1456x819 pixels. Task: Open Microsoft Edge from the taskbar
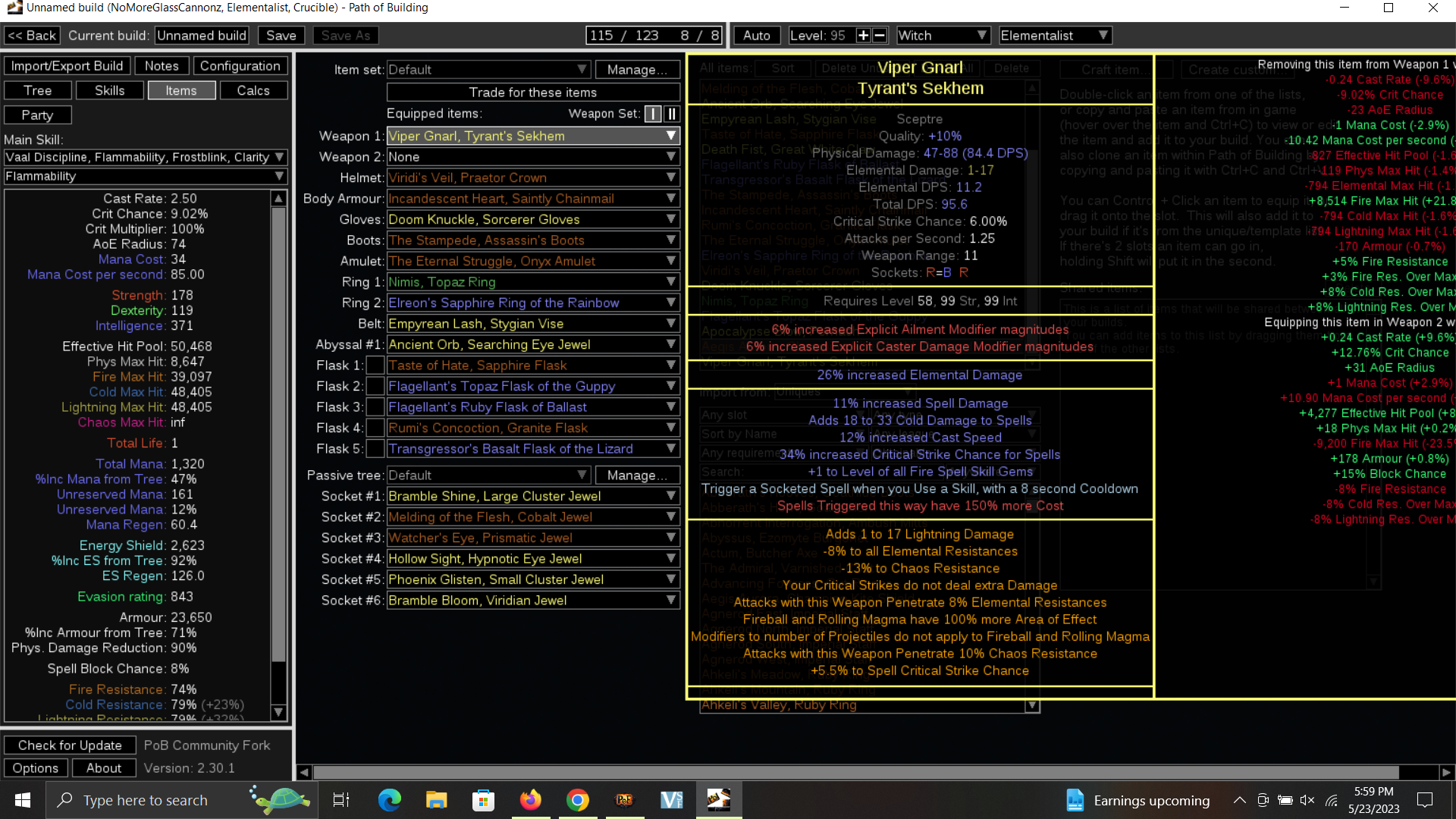coord(389,800)
